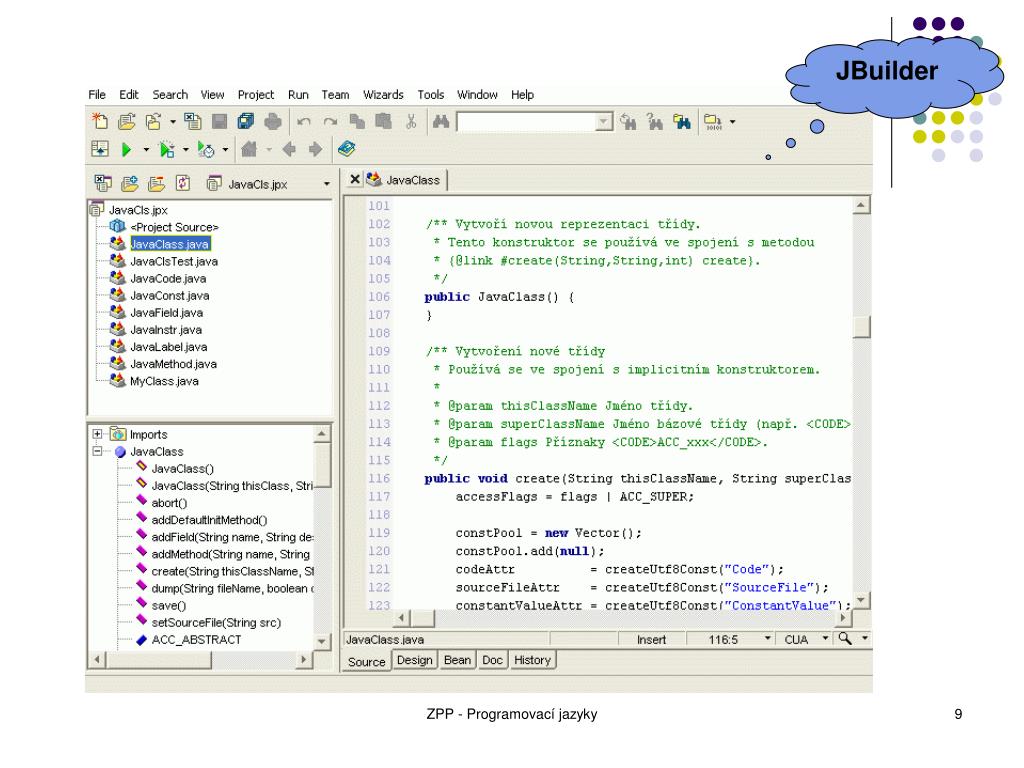
Task: Click the search text input field
Action: coord(526,121)
